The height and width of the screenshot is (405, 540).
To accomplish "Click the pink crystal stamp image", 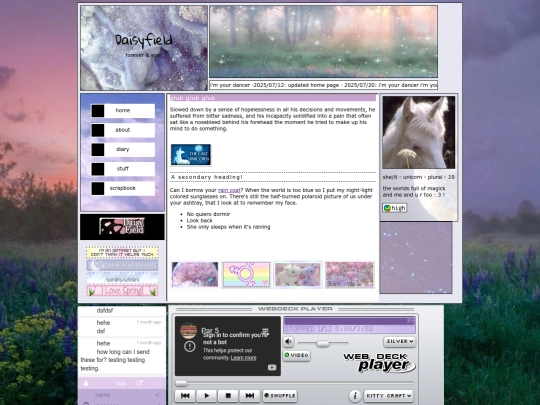I will point(195,274).
